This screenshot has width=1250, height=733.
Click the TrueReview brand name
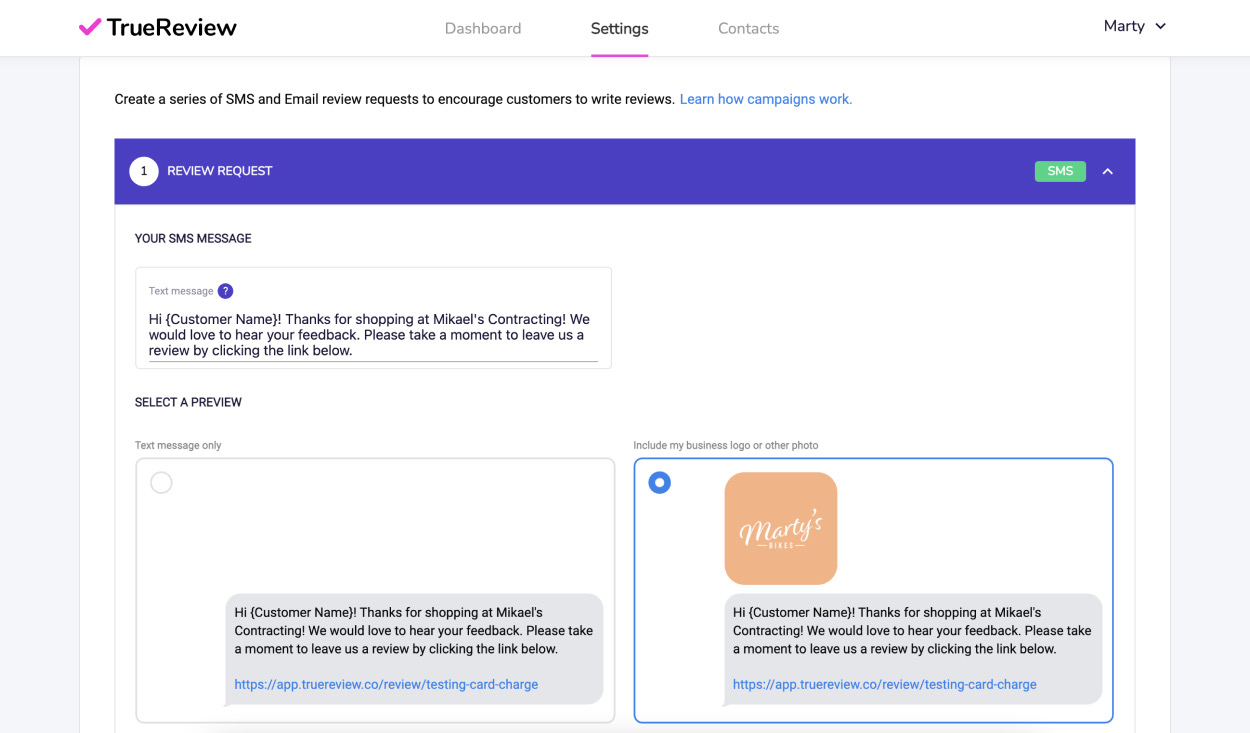coord(172,27)
